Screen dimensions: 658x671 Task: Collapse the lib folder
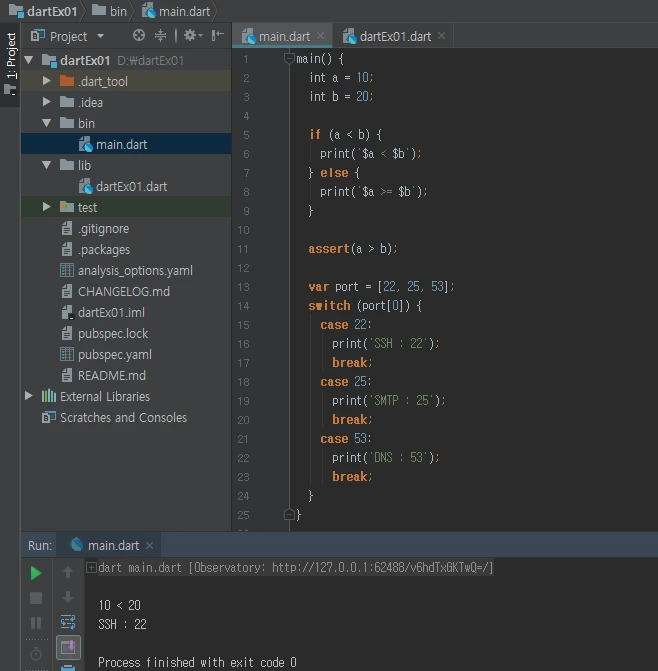pyautogui.click(x=47, y=165)
